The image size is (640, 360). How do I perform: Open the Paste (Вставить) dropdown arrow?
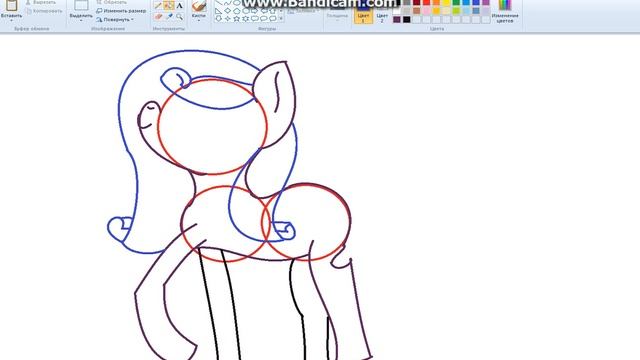[x=11, y=20]
